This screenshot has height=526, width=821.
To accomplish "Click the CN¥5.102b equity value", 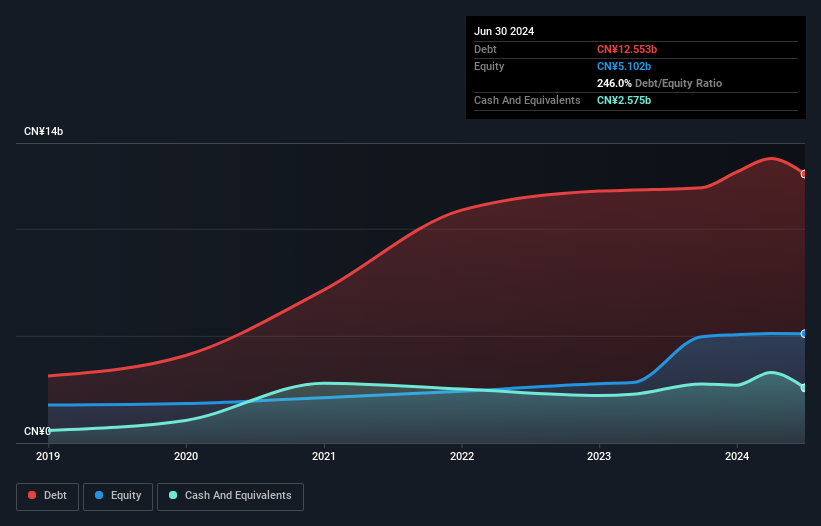I will coord(624,66).
